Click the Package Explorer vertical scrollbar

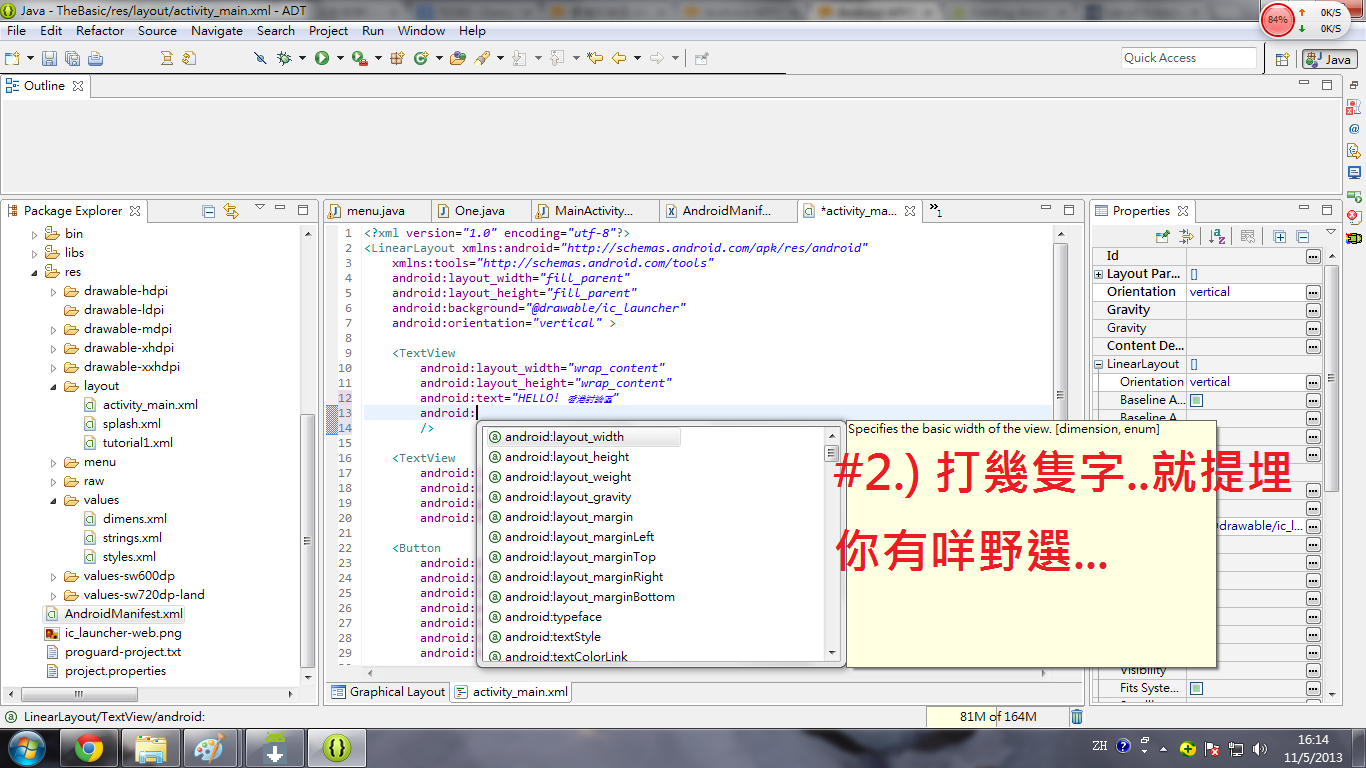tap(308, 455)
